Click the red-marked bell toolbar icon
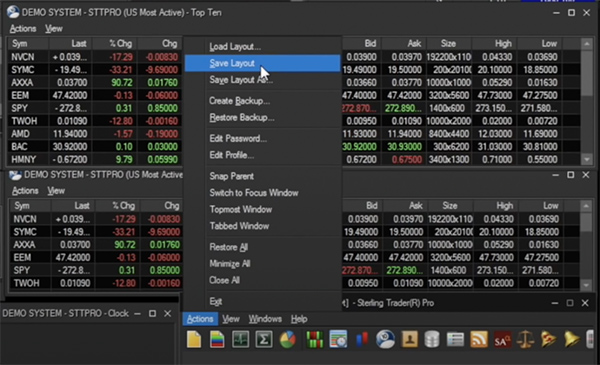The image size is (600, 365). (548, 339)
